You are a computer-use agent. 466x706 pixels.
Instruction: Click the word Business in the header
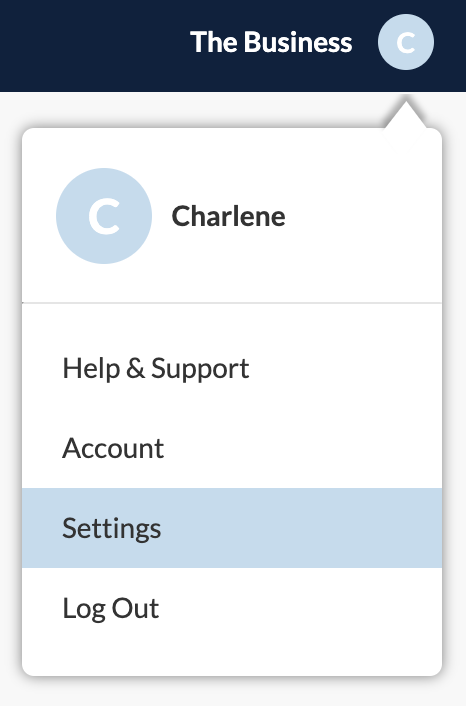[x=298, y=42]
